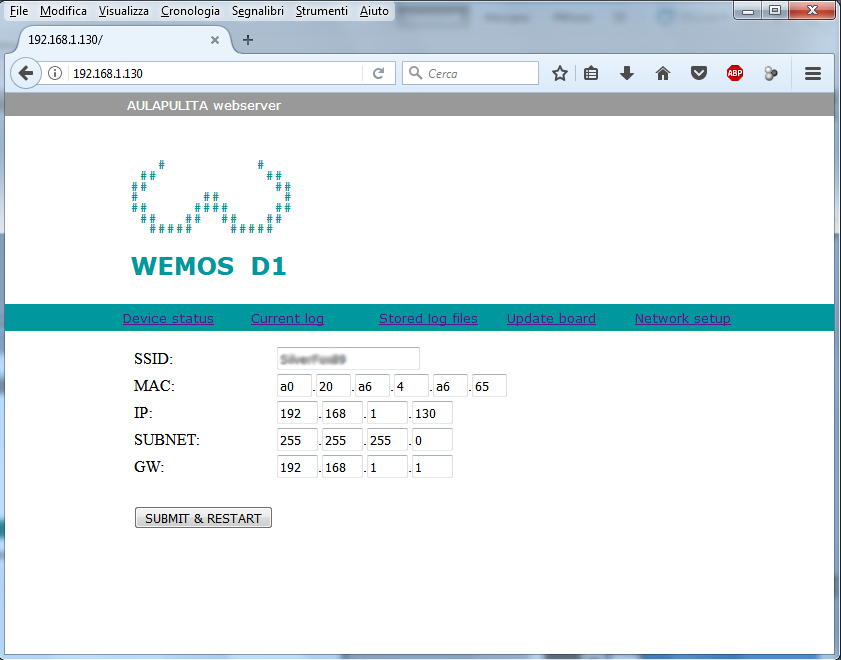Click the MAC field containing 4
The height and width of the screenshot is (660, 841).
coord(411,386)
